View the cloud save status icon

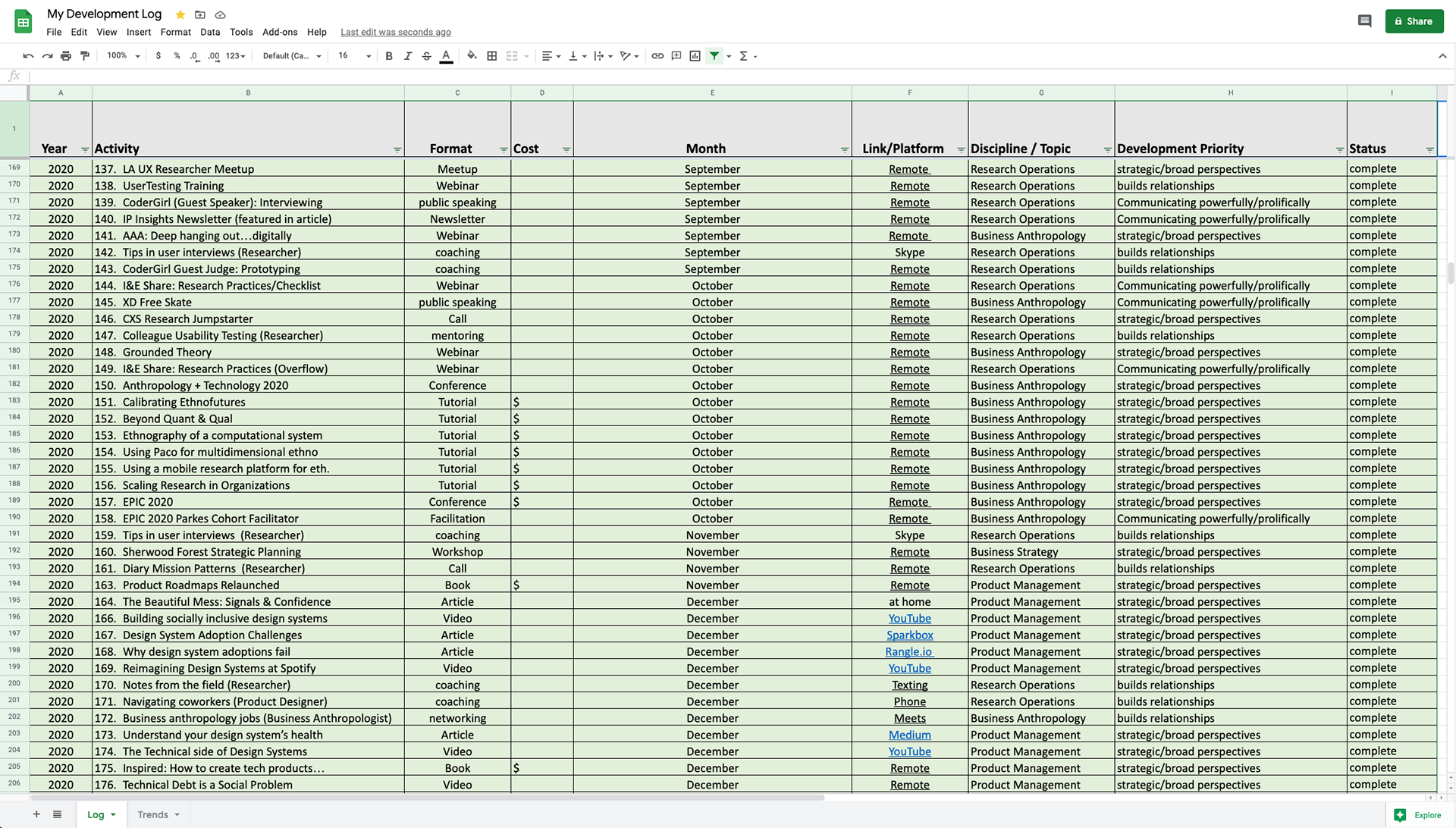click(x=220, y=14)
